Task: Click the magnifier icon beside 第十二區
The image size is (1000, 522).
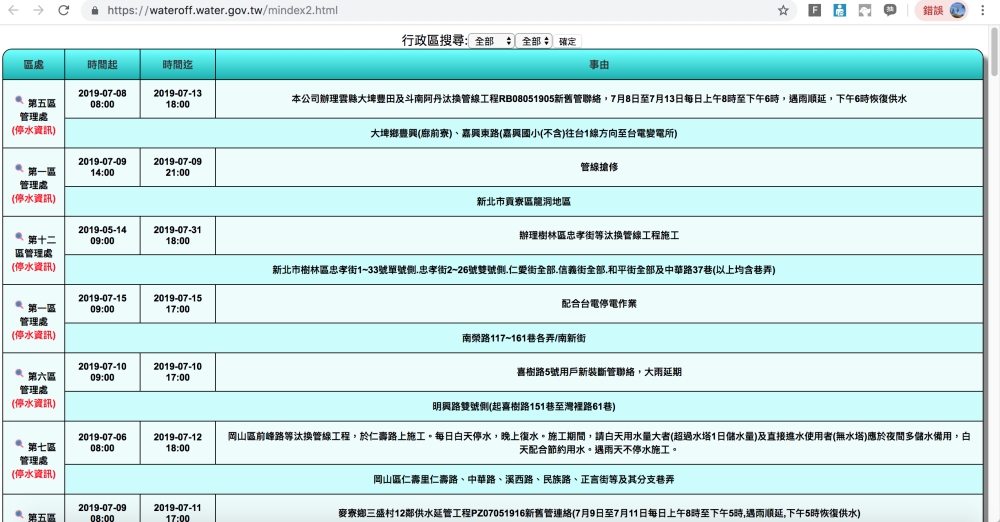Action: [19, 239]
